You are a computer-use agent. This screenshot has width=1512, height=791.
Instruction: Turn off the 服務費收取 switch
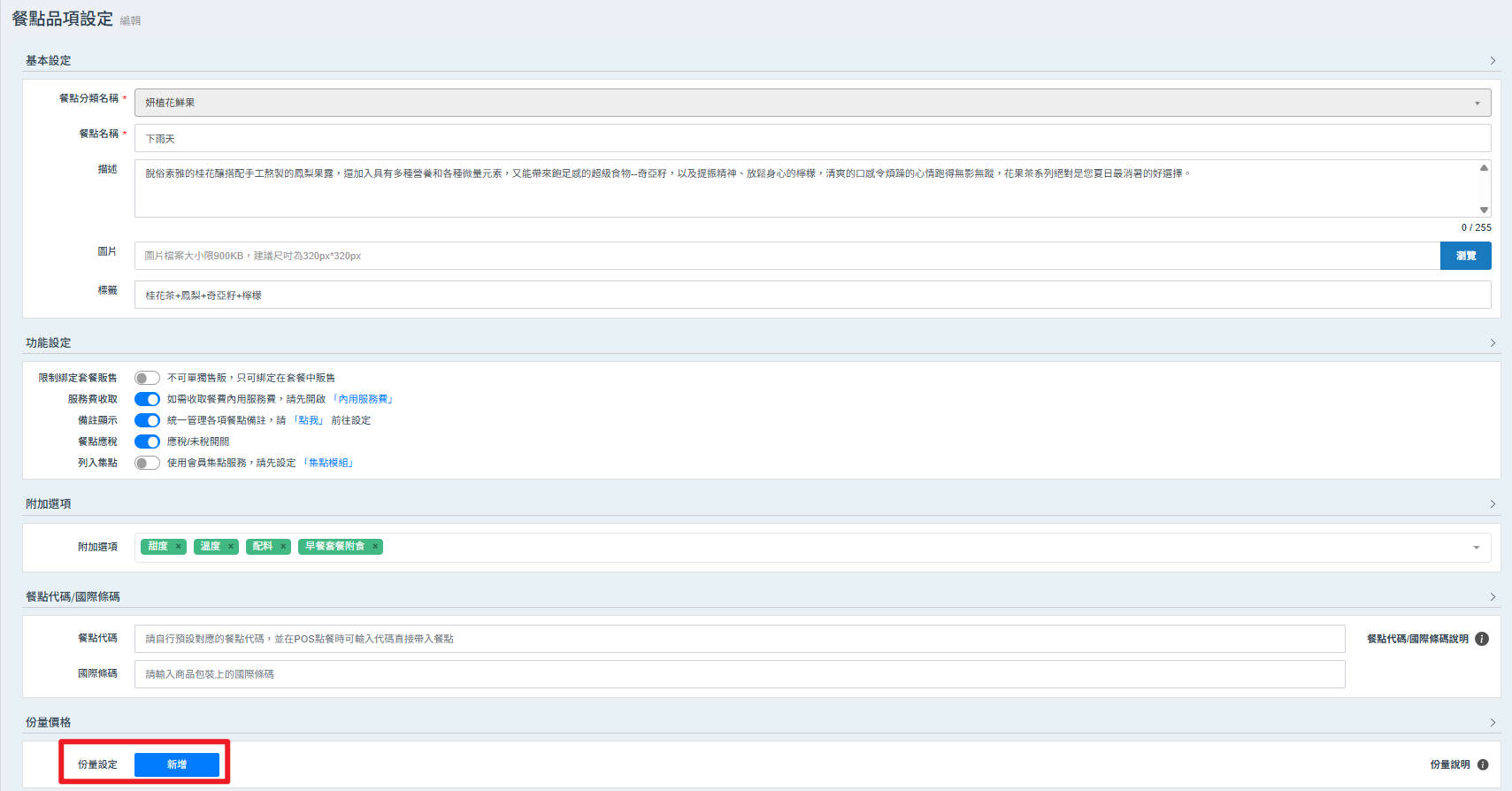(147, 399)
